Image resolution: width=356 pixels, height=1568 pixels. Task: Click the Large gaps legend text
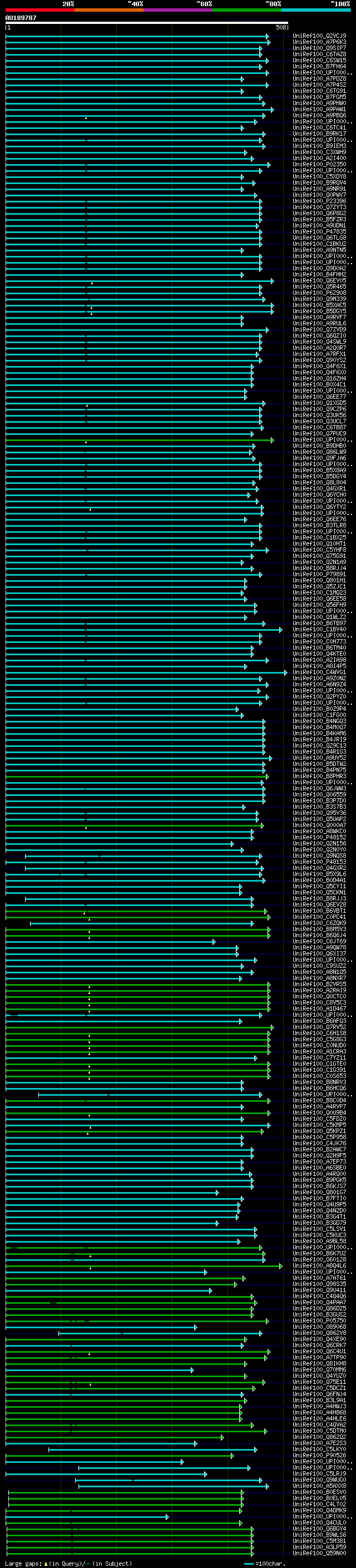coord(68,1564)
